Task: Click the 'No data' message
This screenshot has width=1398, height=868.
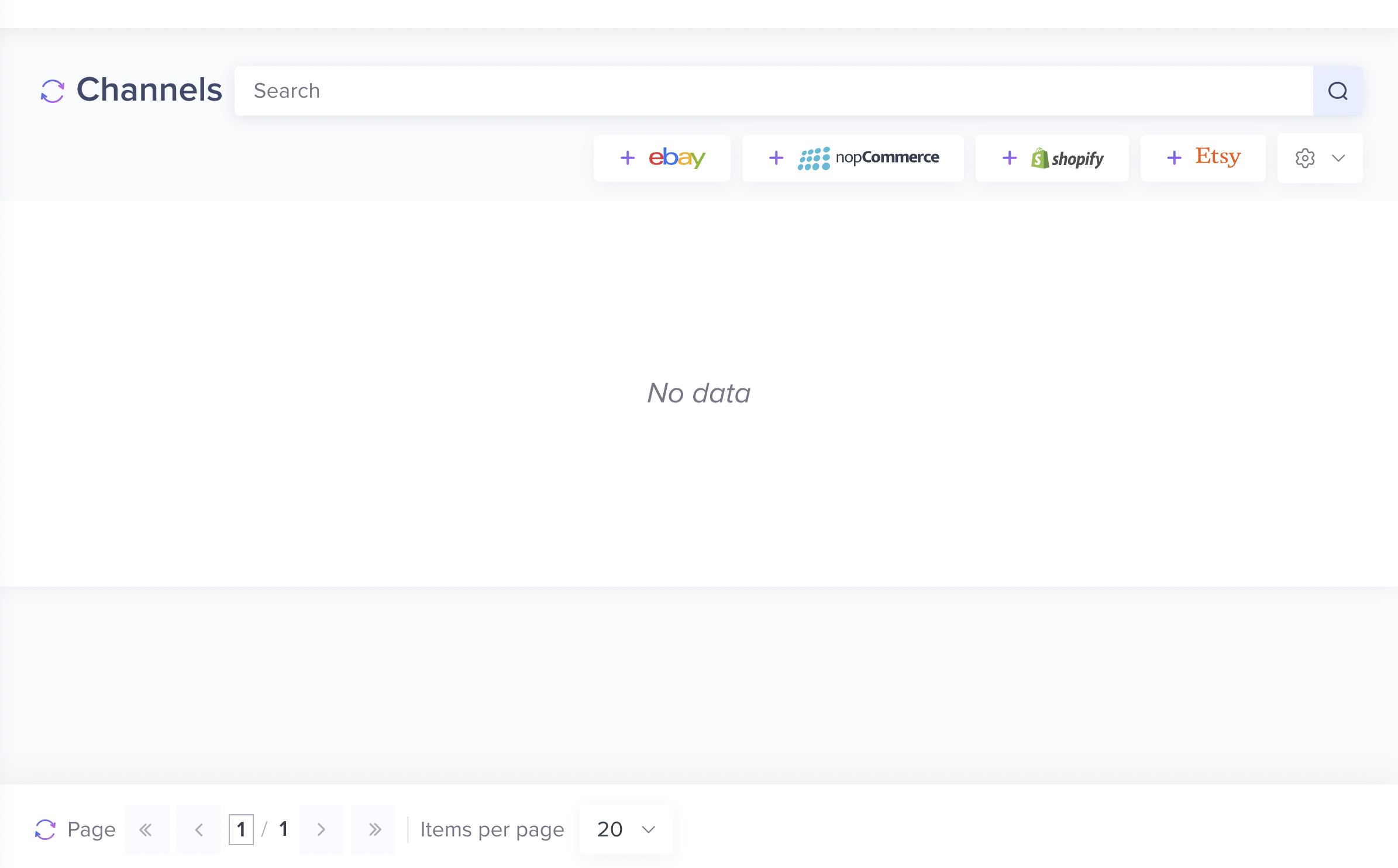Action: click(699, 393)
